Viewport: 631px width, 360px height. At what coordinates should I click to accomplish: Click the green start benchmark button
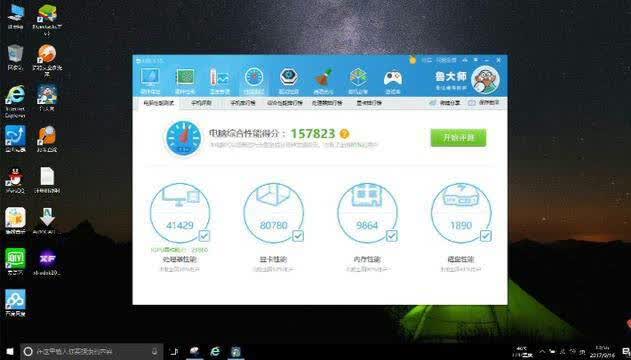point(458,138)
